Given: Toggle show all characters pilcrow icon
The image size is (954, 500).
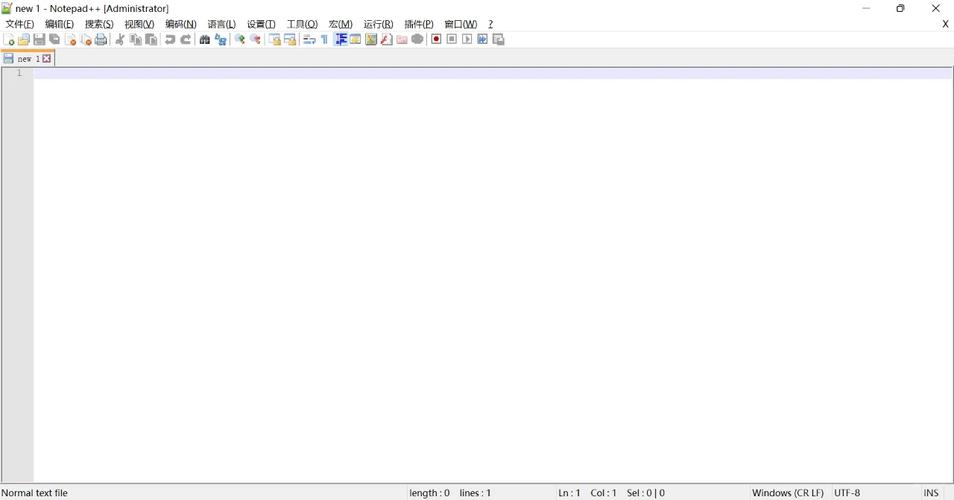Looking at the screenshot, I should point(324,40).
